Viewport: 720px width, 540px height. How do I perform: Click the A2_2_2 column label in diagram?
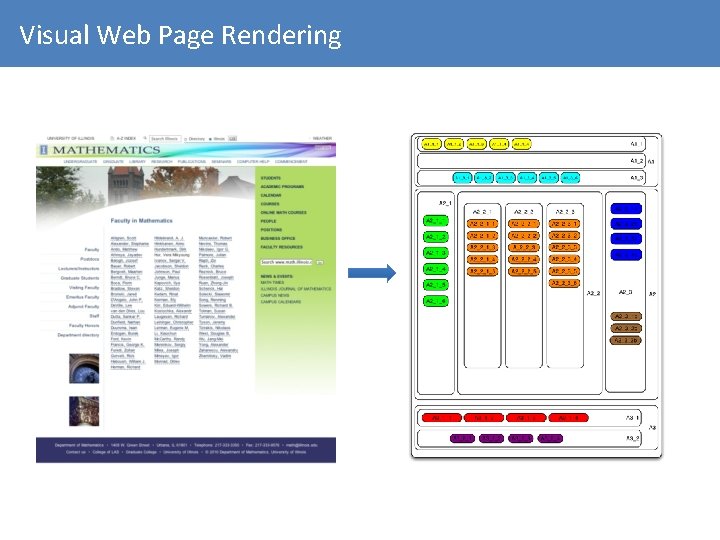click(523, 212)
